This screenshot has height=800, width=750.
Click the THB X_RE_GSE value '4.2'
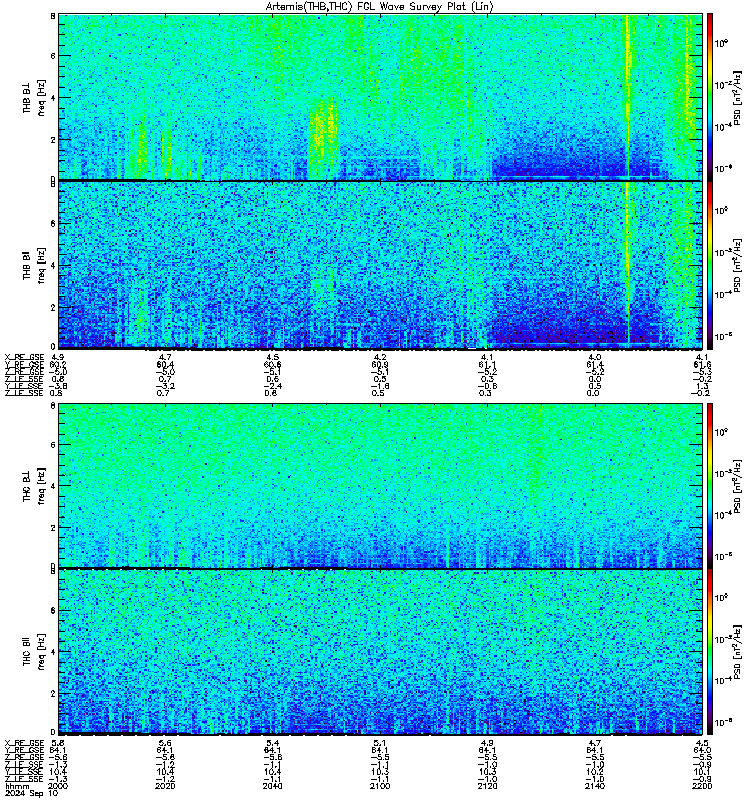[x=380, y=357]
